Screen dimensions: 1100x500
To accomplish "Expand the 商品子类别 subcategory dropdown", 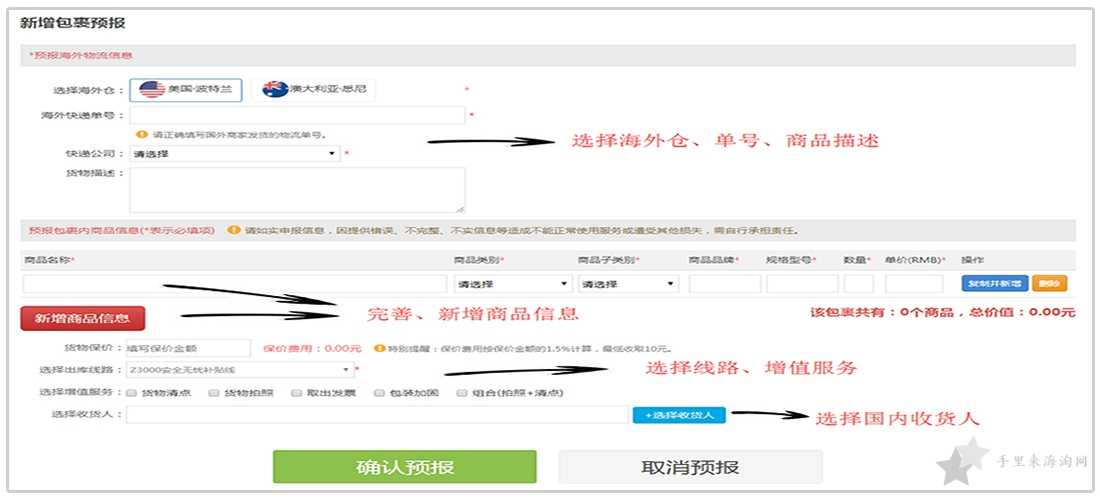I will pyautogui.click(x=629, y=284).
